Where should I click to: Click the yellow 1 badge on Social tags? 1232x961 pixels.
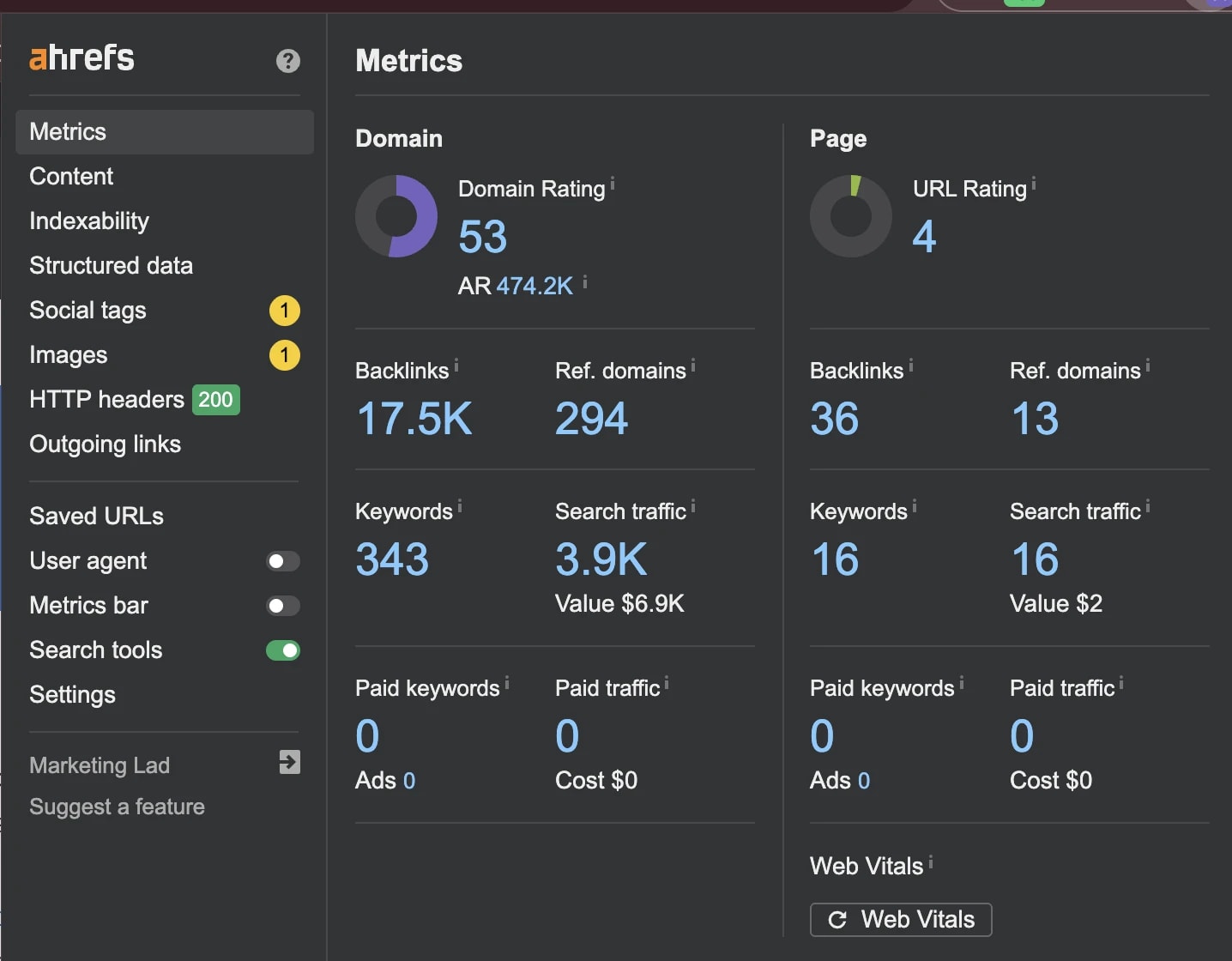(285, 311)
